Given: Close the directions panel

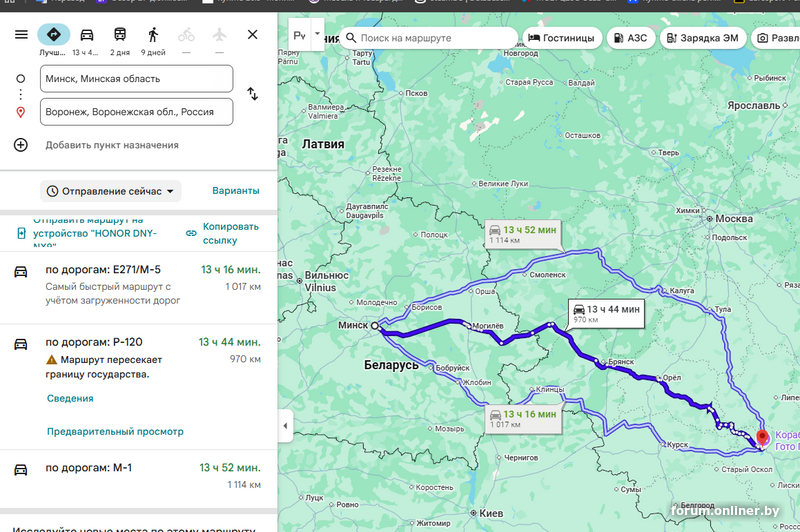Looking at the screenshot, I should [x=253, y=35].
